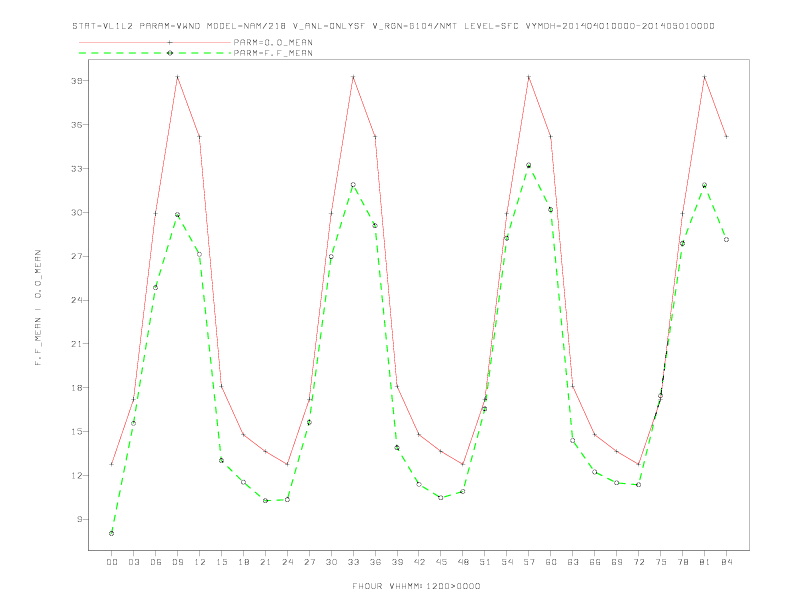Click the FHOUR VHHMM x-axis title
This screenshot has height=612, width=792.
tap(416, 586)
